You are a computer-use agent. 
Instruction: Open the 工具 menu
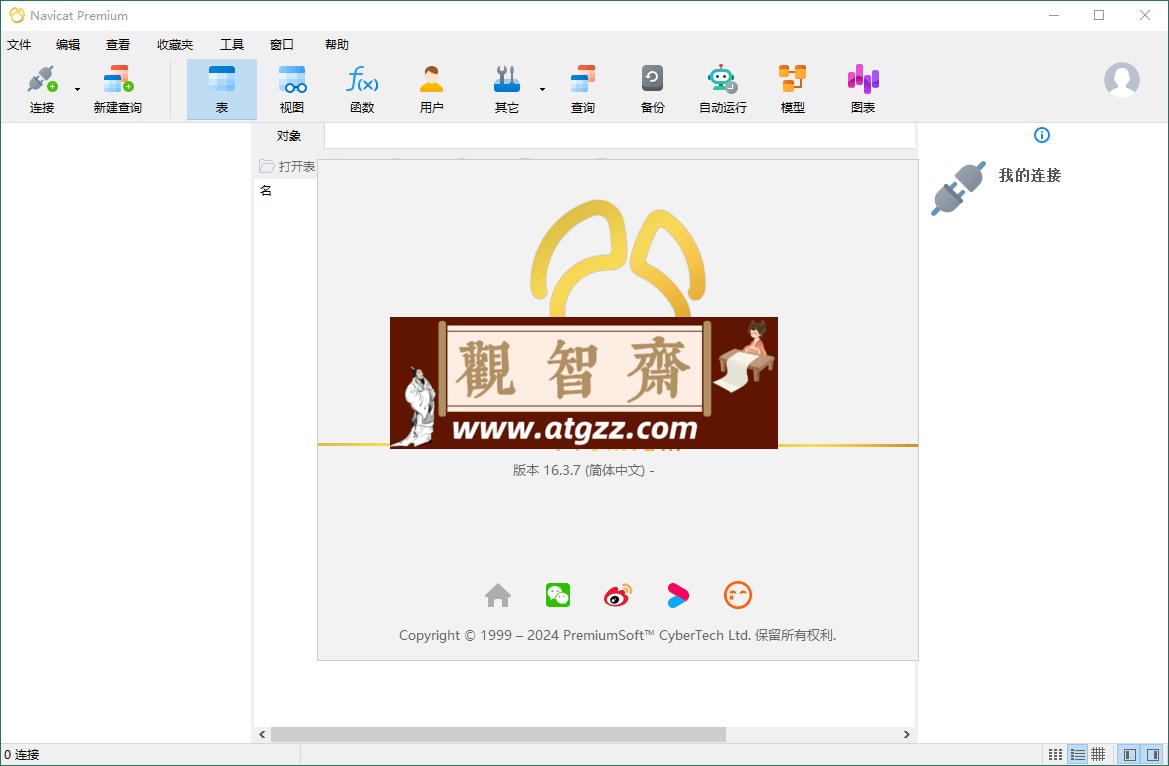pyautogui.click(x=232, y=45)
